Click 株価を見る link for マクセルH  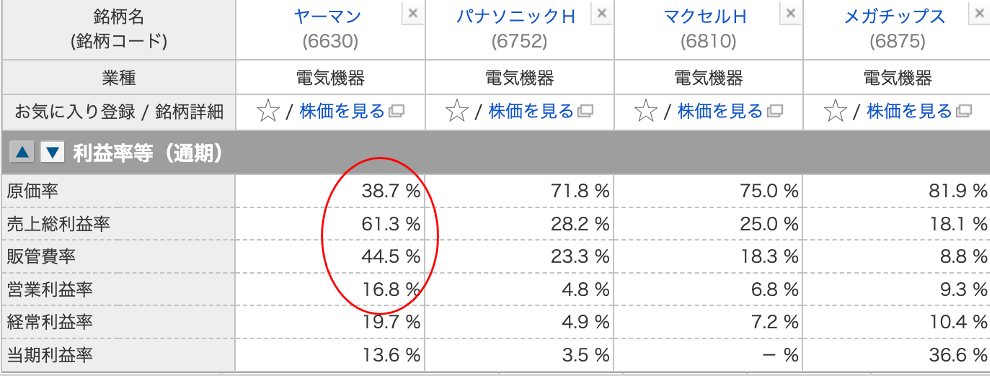click(720, 112)
